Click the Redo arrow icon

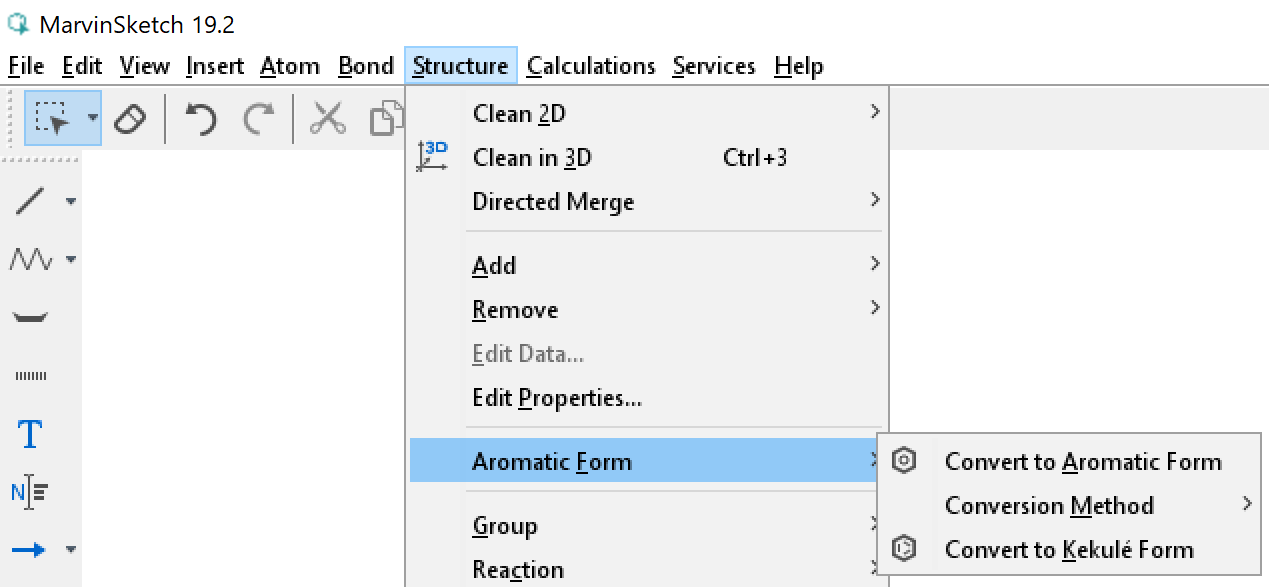[x=259, y=119]
